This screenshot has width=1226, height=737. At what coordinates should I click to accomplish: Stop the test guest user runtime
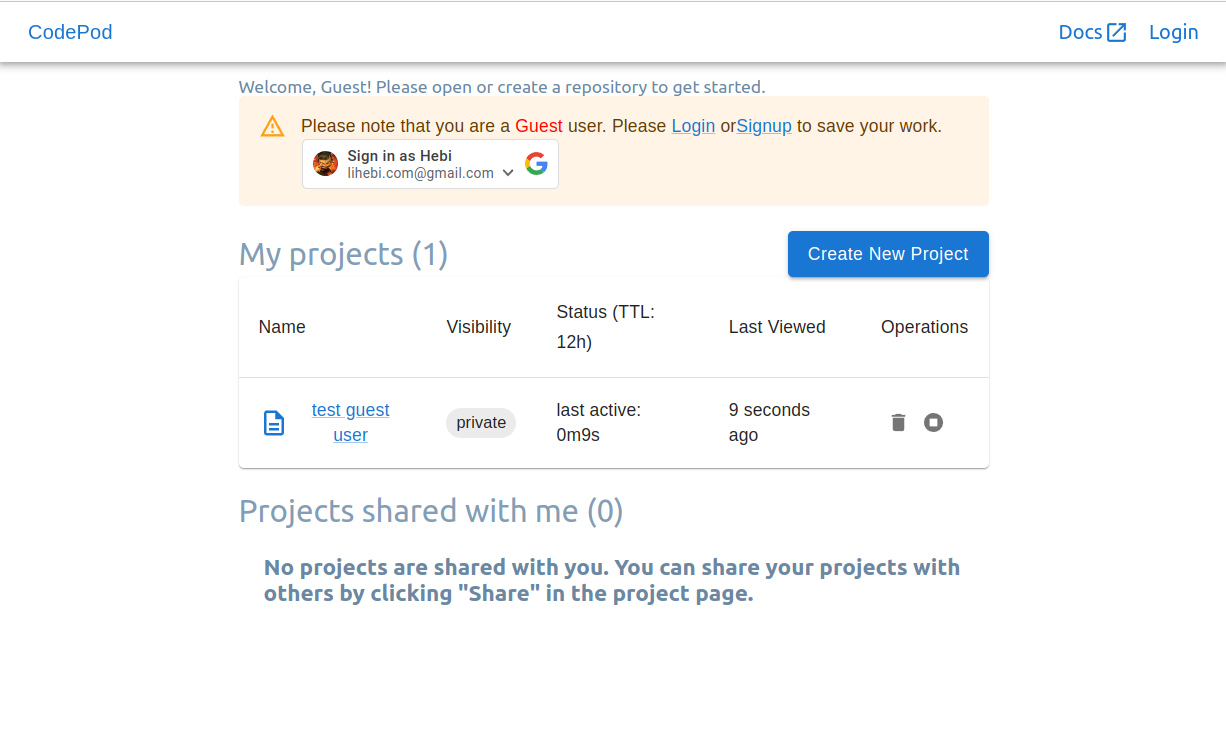tap(933, 423)
